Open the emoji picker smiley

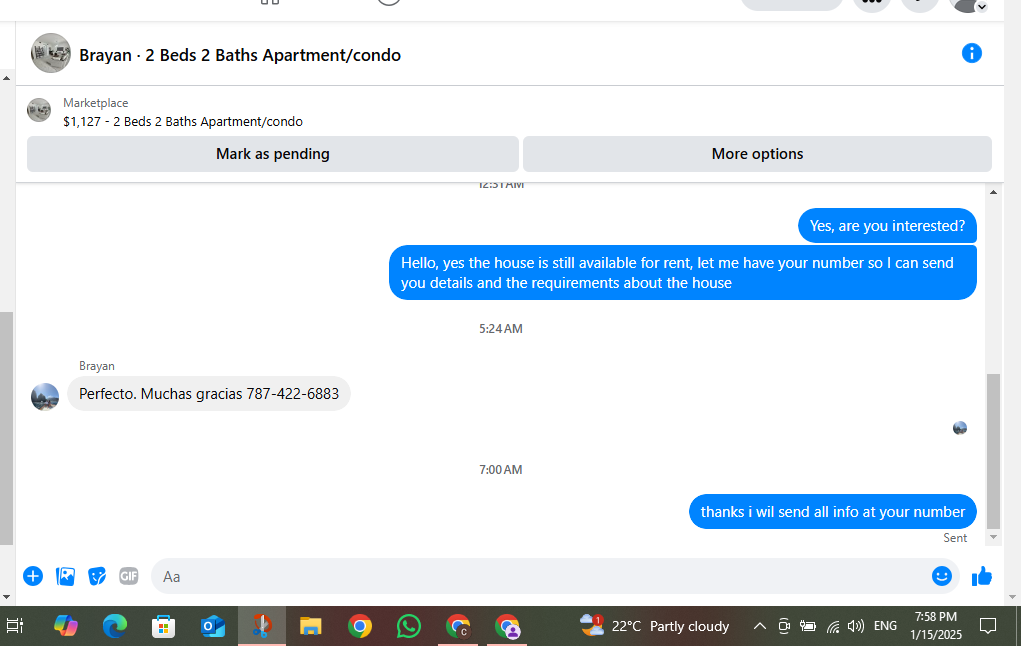[x=942, y=576]
